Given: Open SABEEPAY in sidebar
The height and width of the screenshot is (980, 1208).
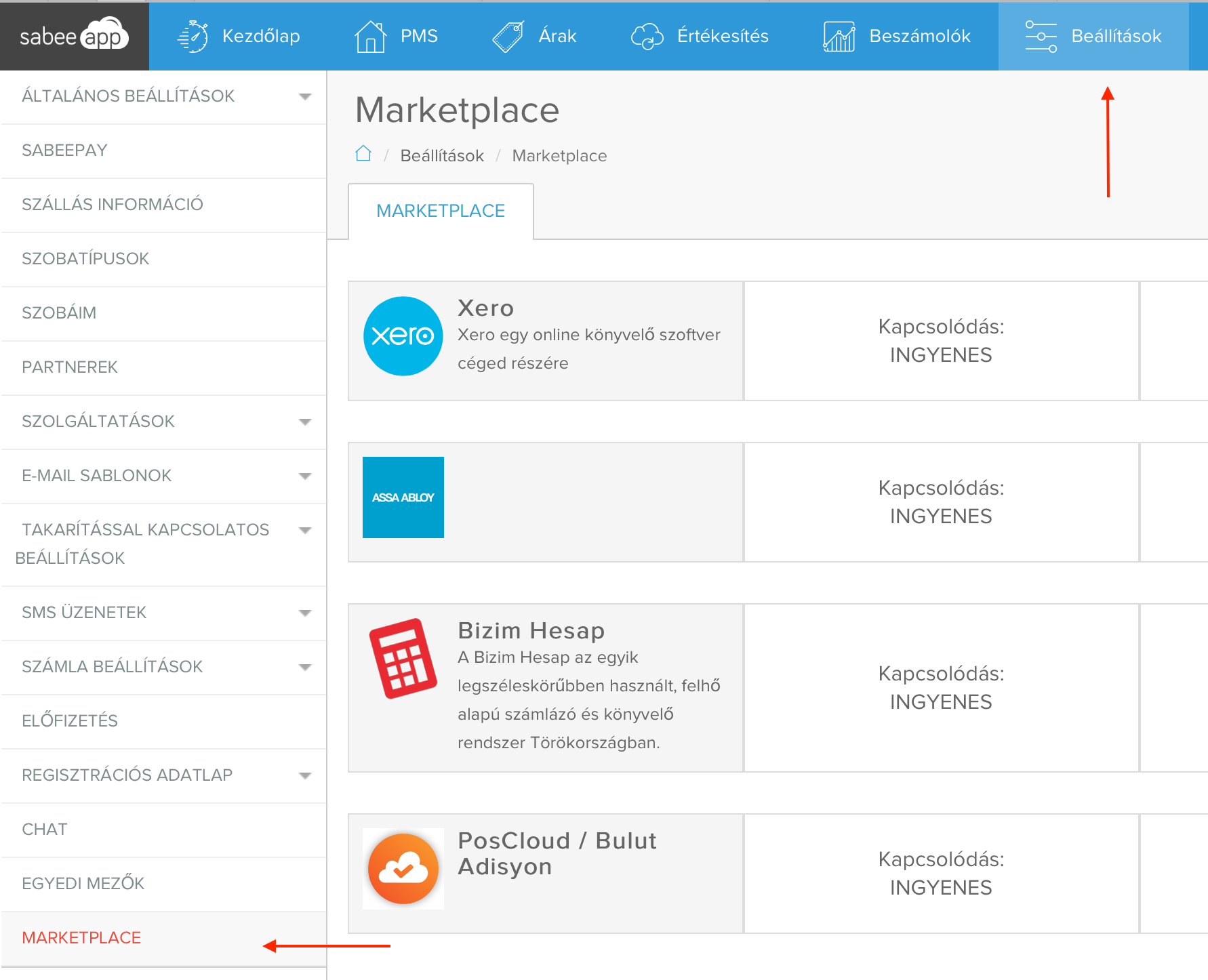Looking at the screenshot, I should pyautogui.click(x=163, y=150).
